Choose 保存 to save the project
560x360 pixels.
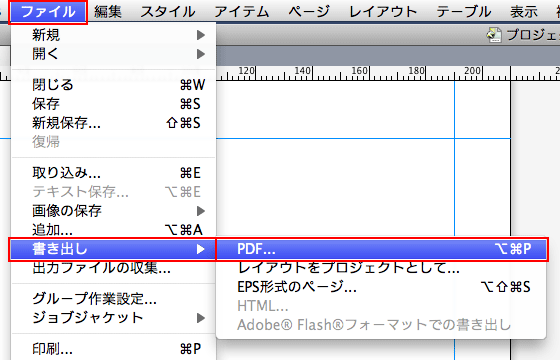(x=114, y=104)
